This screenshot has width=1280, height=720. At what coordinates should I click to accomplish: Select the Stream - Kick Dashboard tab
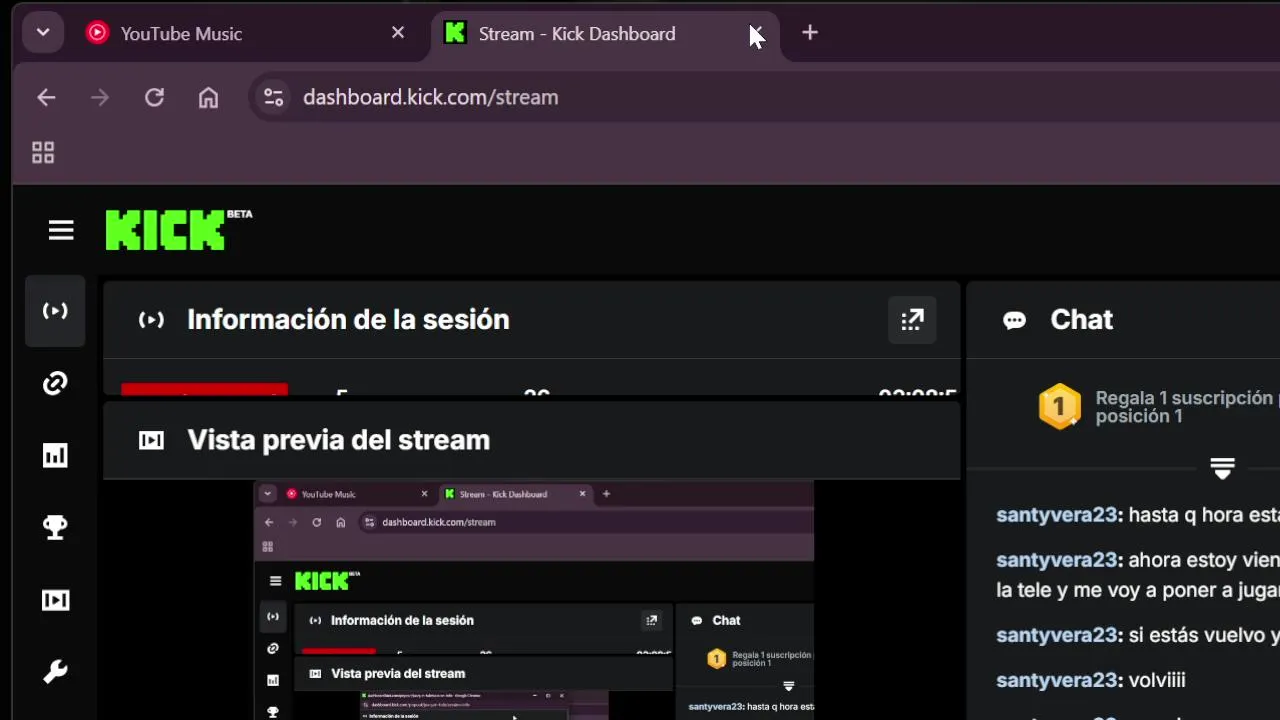point(607,33)
